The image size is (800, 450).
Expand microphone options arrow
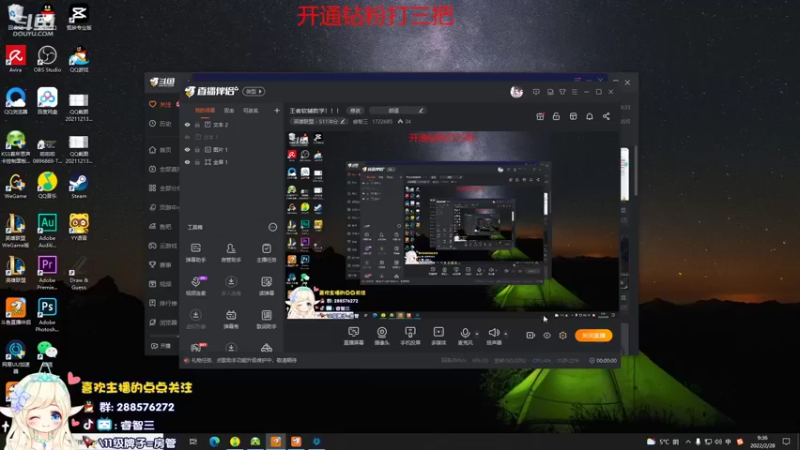477,334
